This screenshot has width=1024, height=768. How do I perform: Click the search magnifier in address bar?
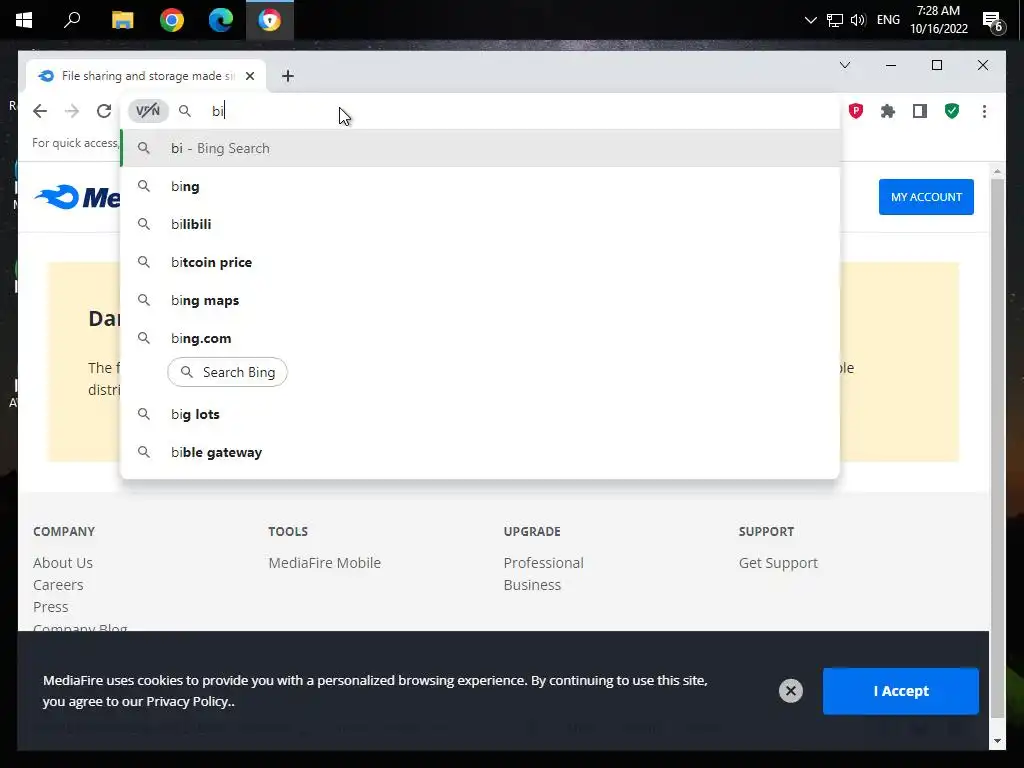[185, 111]
